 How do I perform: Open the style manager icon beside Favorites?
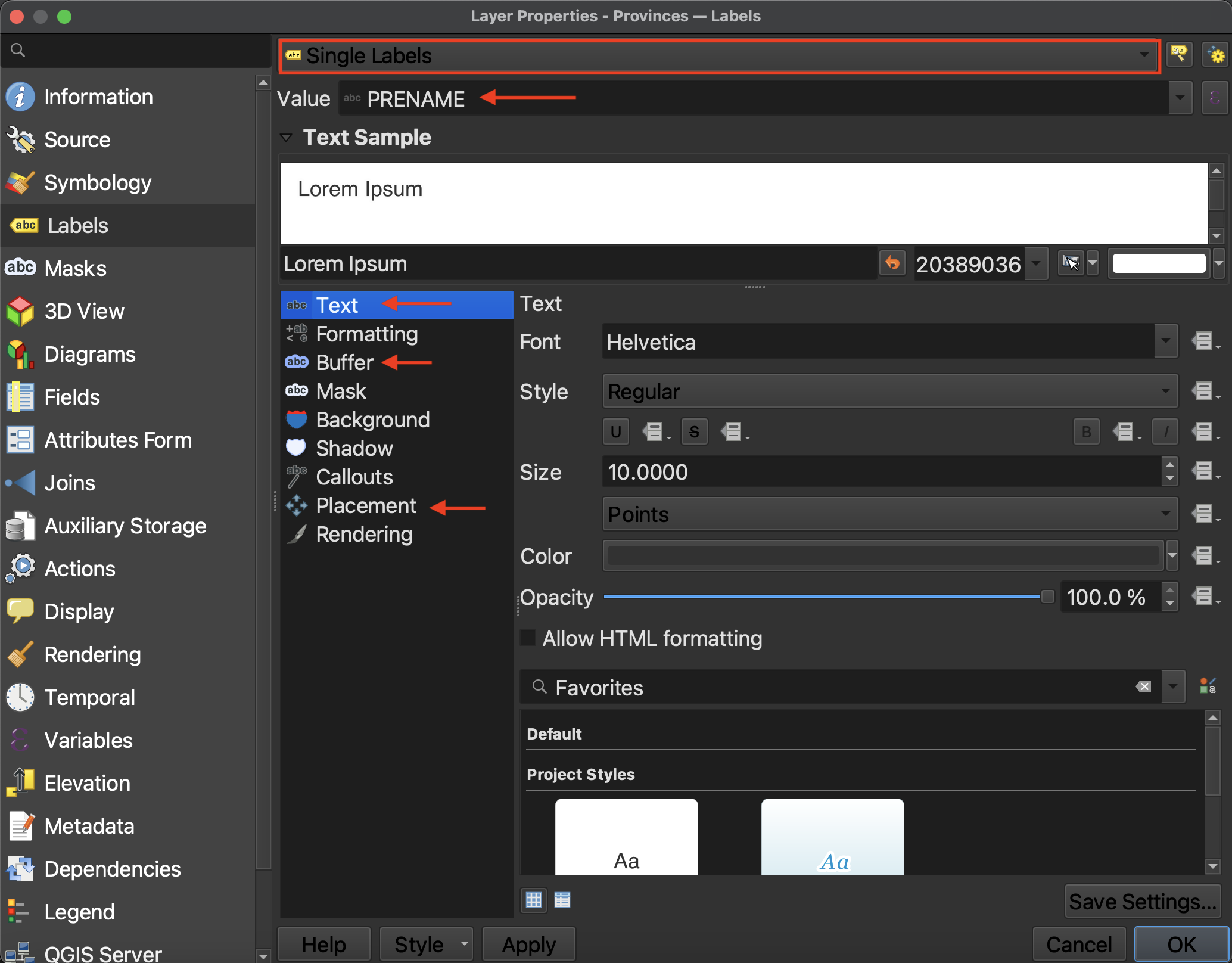(1208, 686)
